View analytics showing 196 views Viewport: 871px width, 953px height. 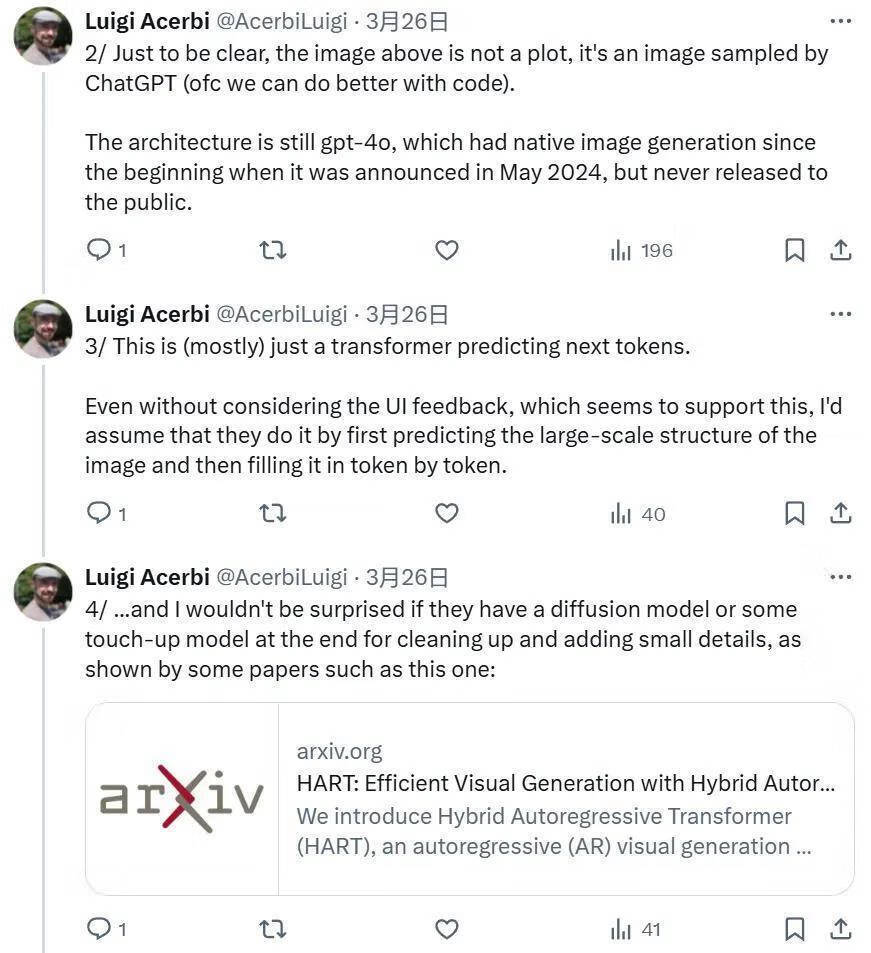pos(641,250)
